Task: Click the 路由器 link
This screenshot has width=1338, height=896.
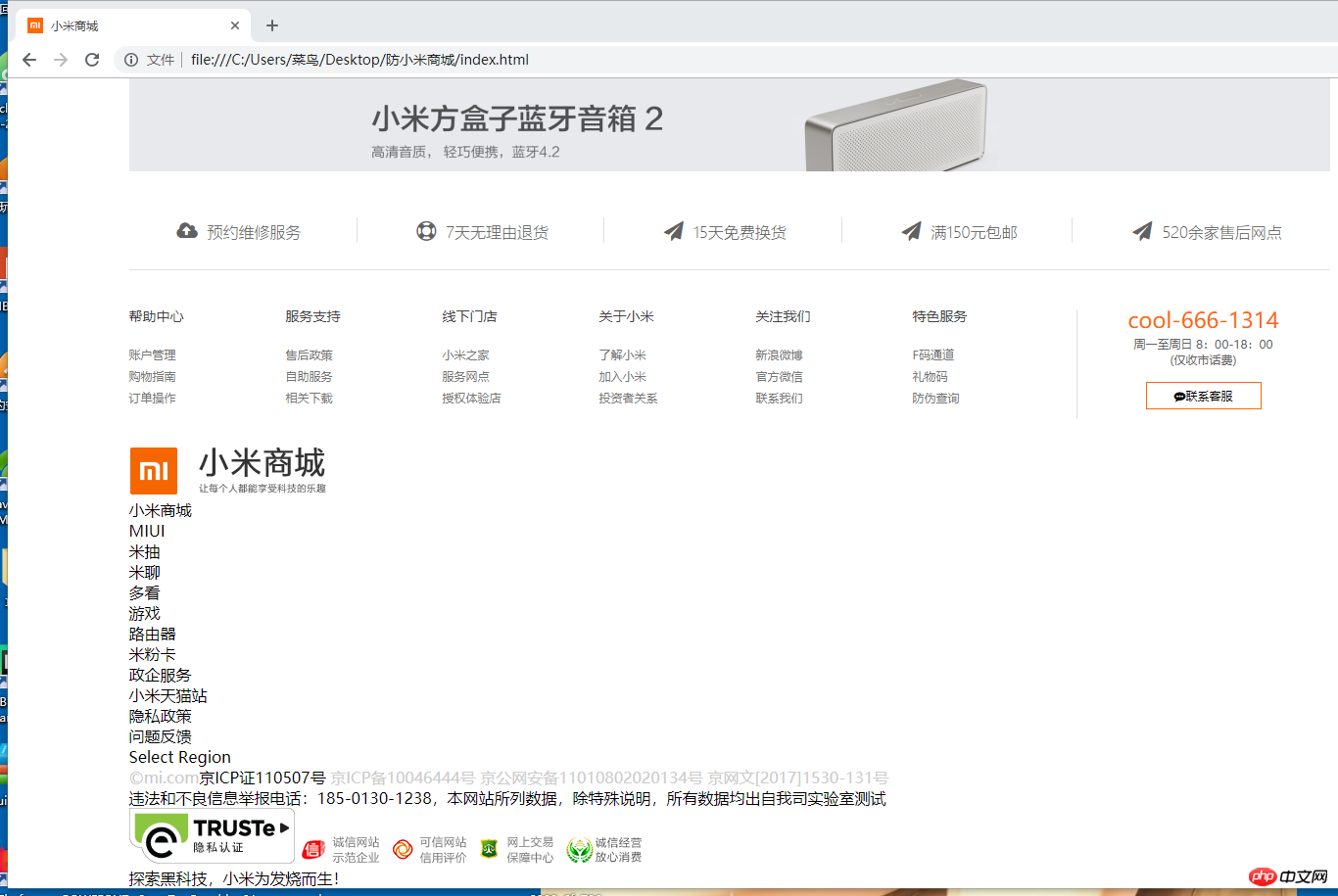Action: click(x=152, y=635)
